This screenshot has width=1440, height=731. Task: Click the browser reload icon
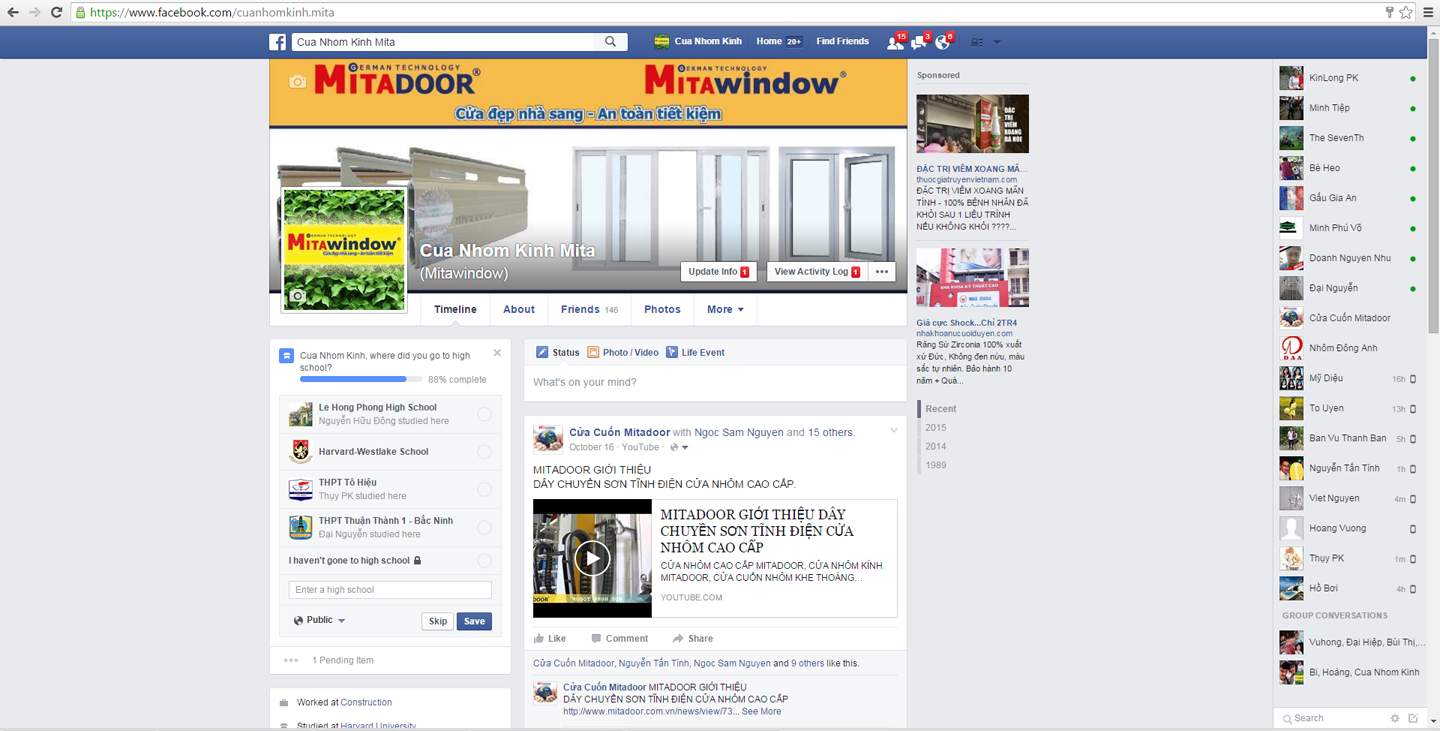tap(55, 12)
